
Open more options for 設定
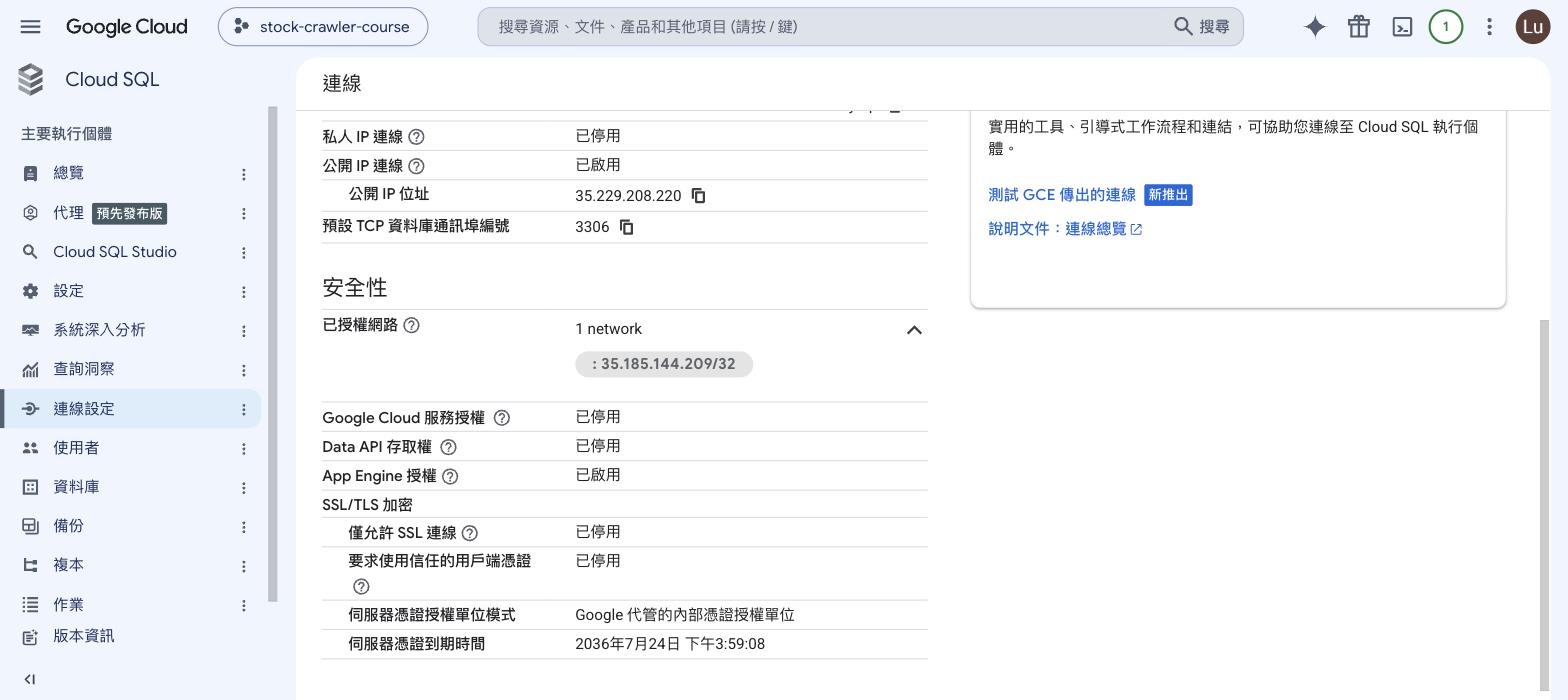coord(243,291)
